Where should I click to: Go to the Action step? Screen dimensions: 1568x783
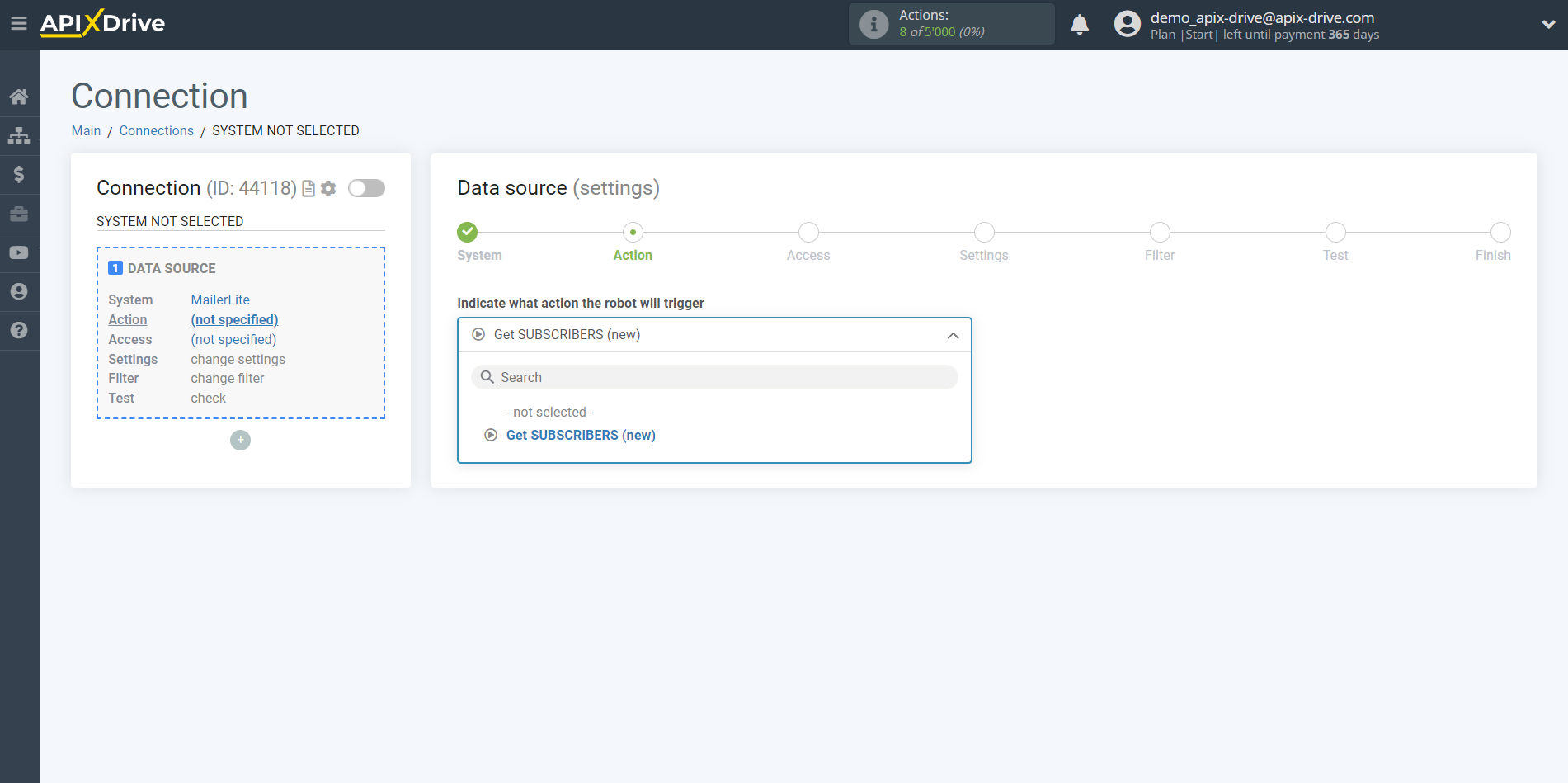click(x=633, y=255)
